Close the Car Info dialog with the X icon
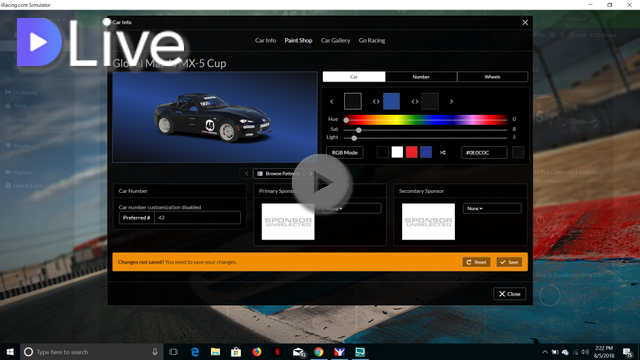This screenshot has height=360, width=640. click(525, 22)
